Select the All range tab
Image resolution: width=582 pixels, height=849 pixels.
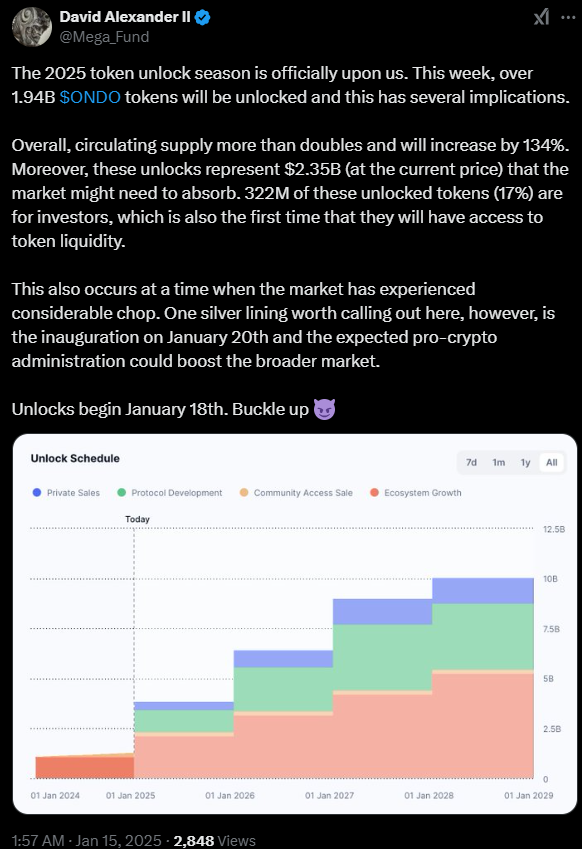[x=552, y=462]
